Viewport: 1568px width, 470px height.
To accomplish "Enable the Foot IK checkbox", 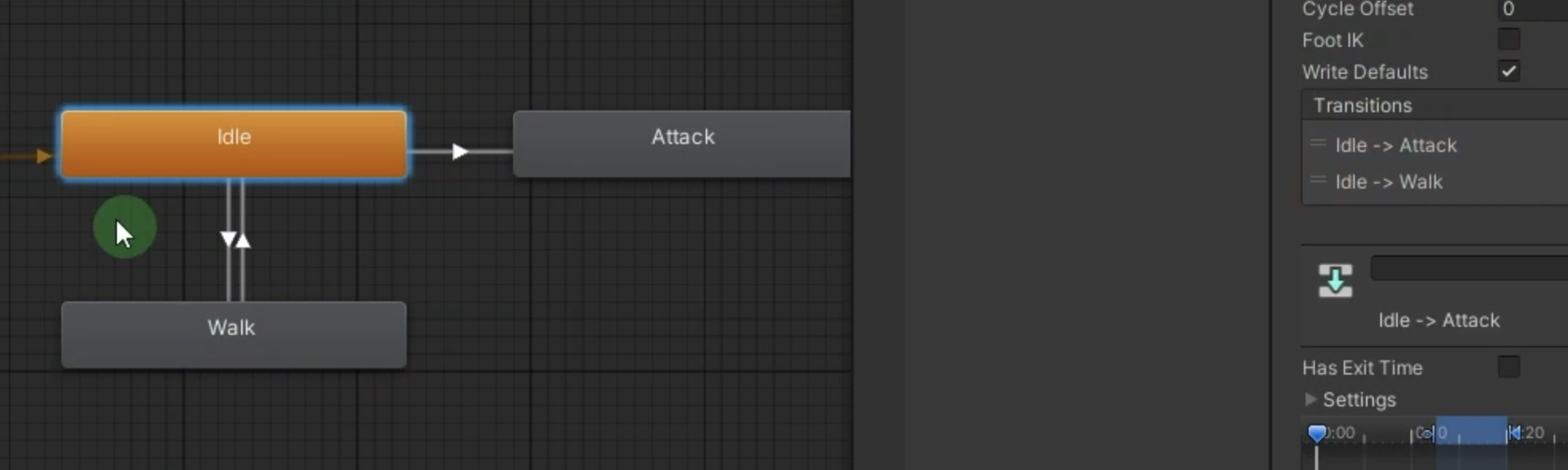I will (1508, 39).
